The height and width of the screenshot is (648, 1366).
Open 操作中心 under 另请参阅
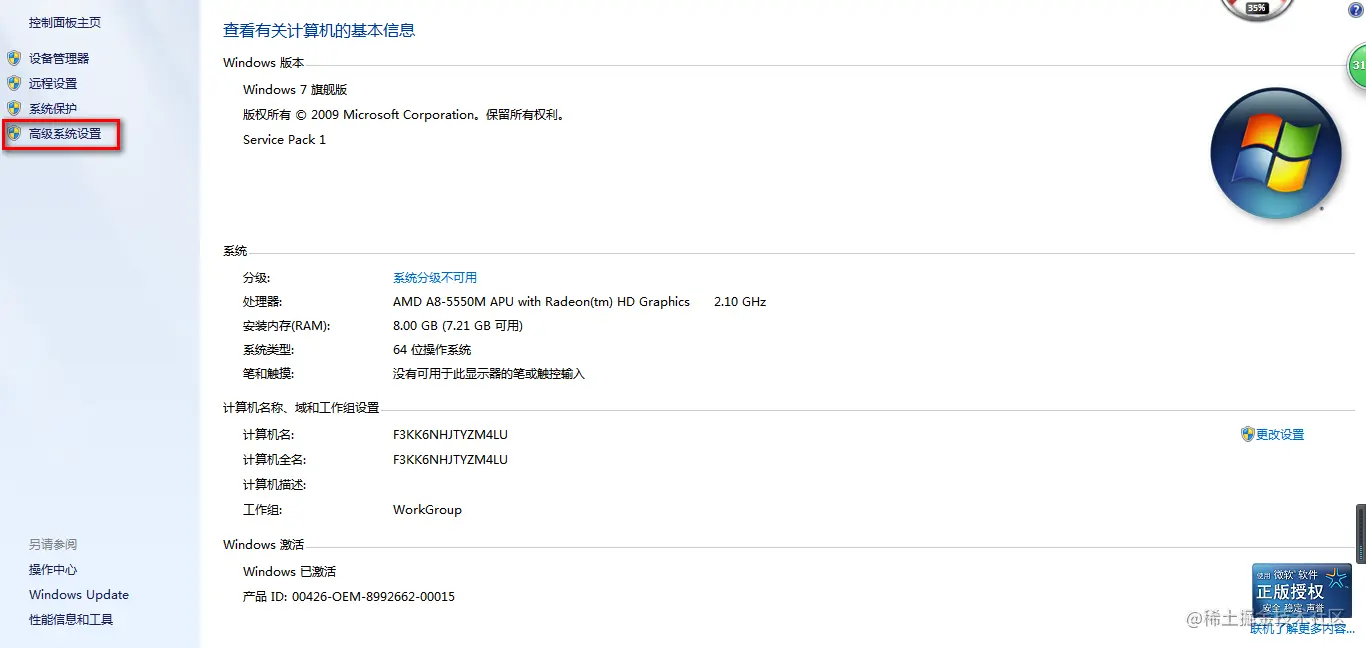(x=53, y=569)
